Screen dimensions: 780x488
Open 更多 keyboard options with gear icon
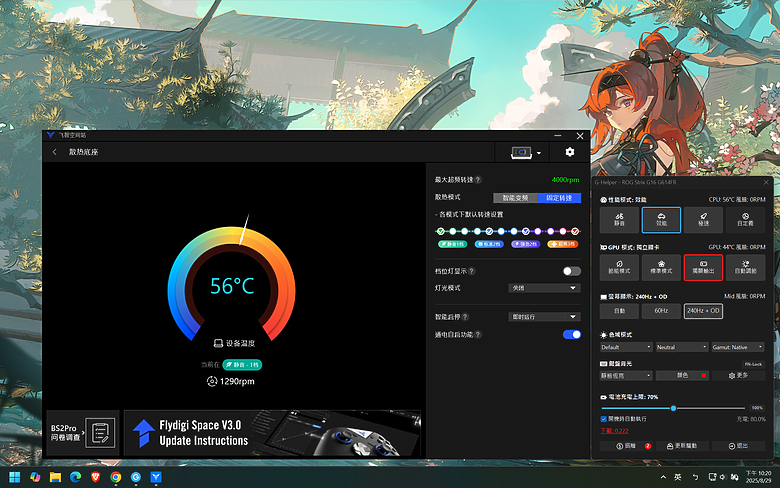[x=738, y=376]
